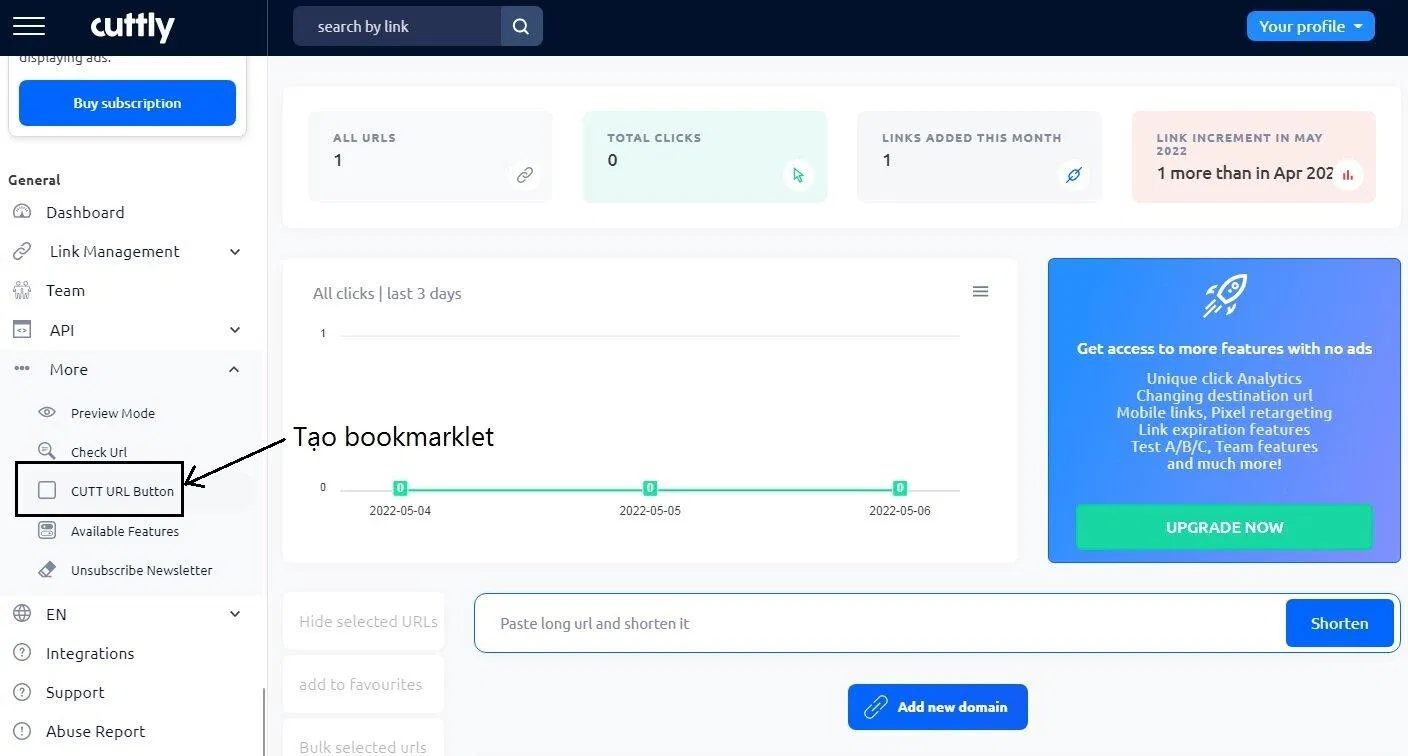
Task: Open Integrations from the sidebar
Action: coord(89,653)
